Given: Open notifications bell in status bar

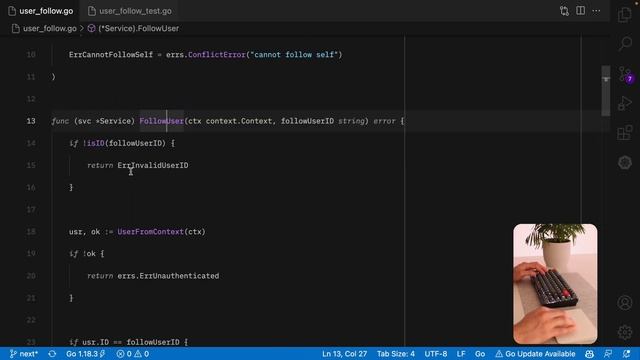Looking at the screenshot, I should pyautogui.click(x=627, y=354).
